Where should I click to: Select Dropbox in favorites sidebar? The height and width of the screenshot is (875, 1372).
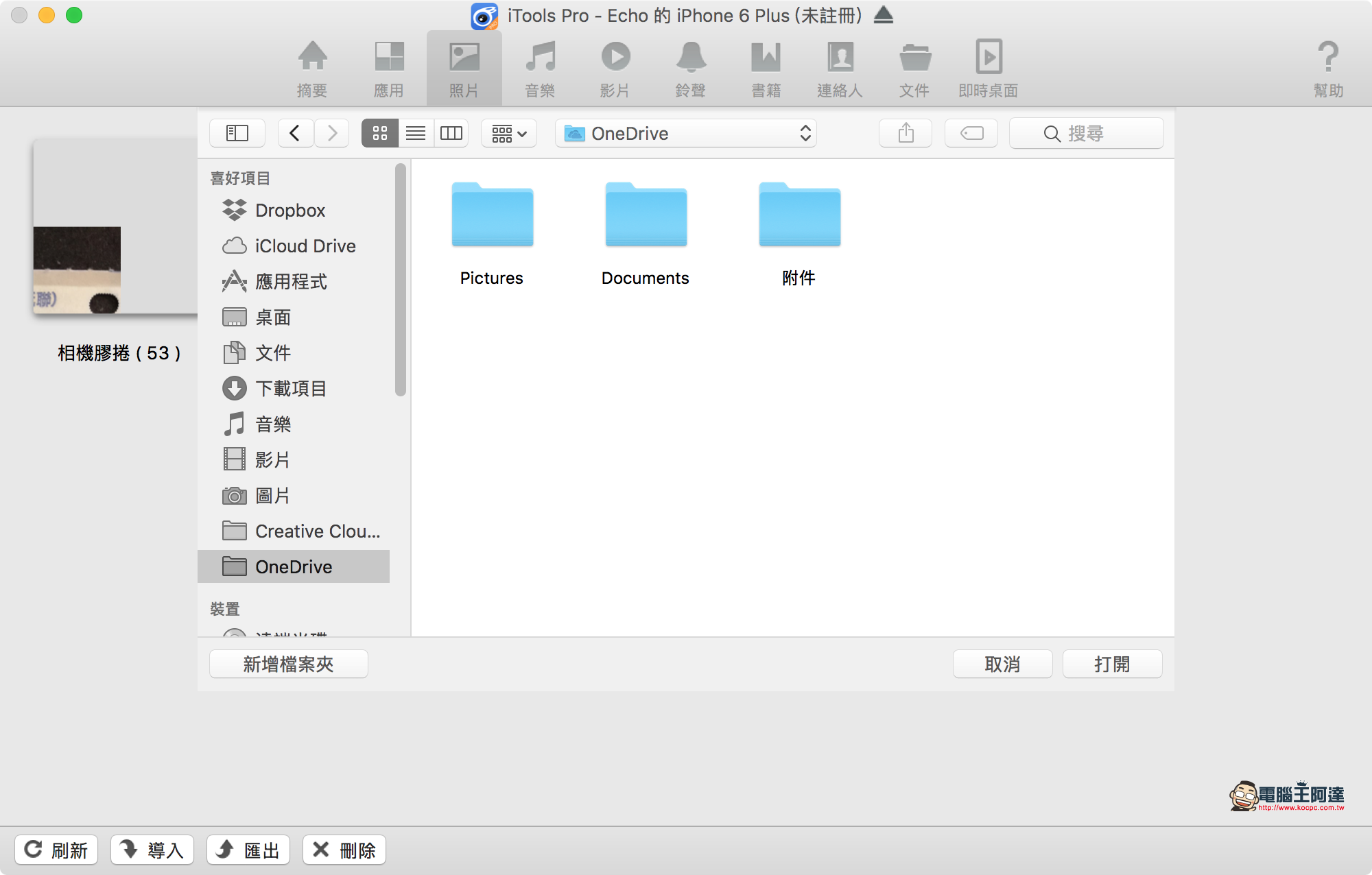[289, 211]
